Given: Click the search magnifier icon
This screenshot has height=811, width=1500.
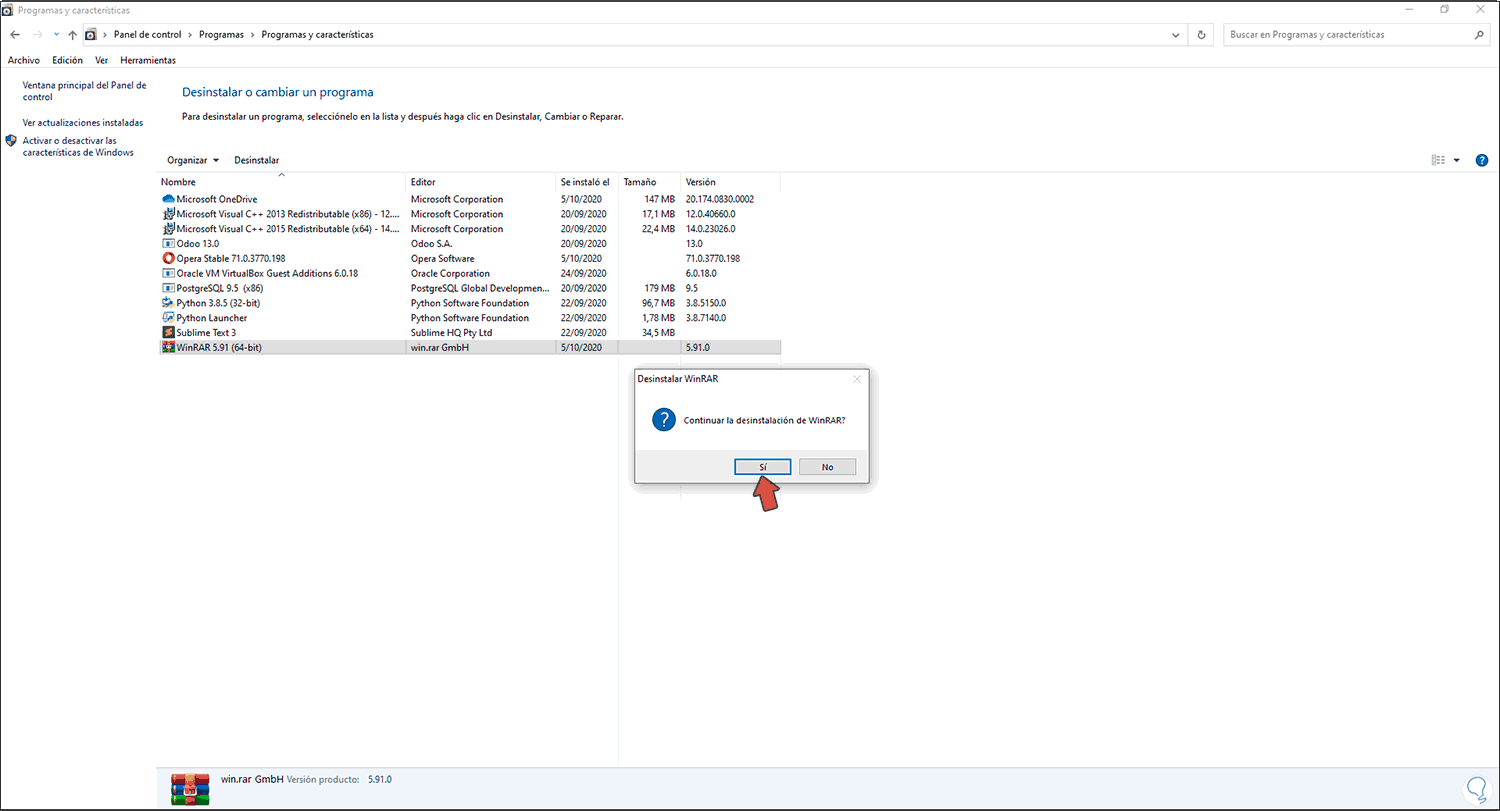Looking at the screenshot, I should click(x=1479, y=34).
